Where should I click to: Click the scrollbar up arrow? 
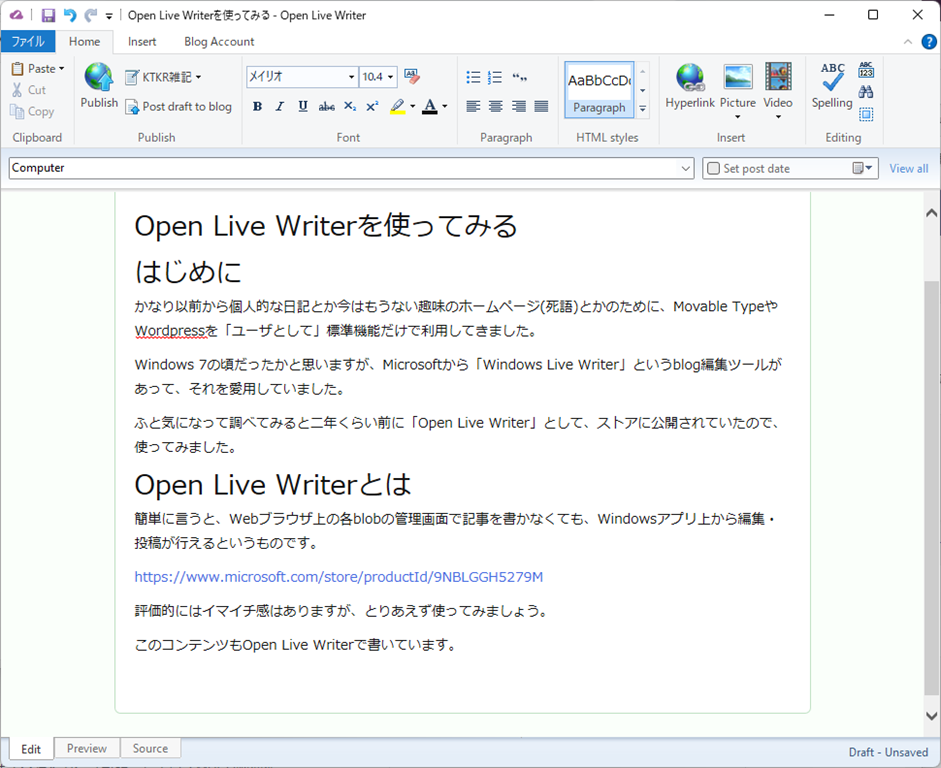tap(931, 212)
